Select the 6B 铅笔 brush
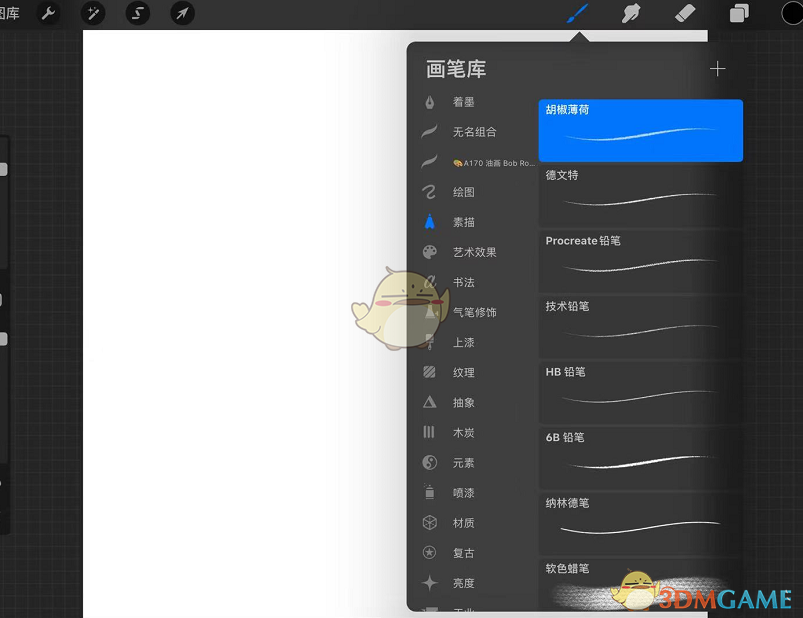This screenshot has height=618, width=803. click(x=640, y=455)
